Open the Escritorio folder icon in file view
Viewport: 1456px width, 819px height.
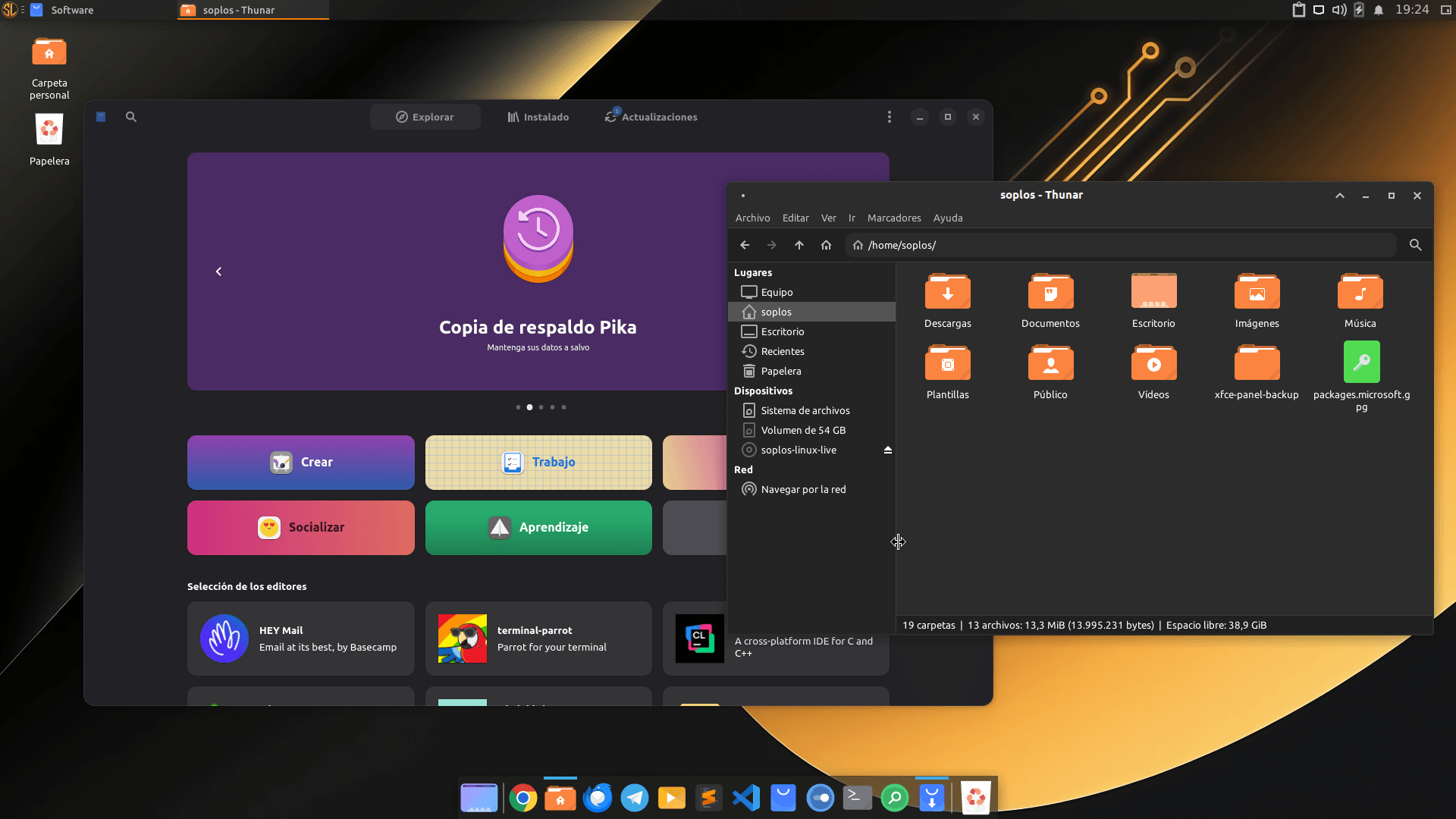point(1153,301)
